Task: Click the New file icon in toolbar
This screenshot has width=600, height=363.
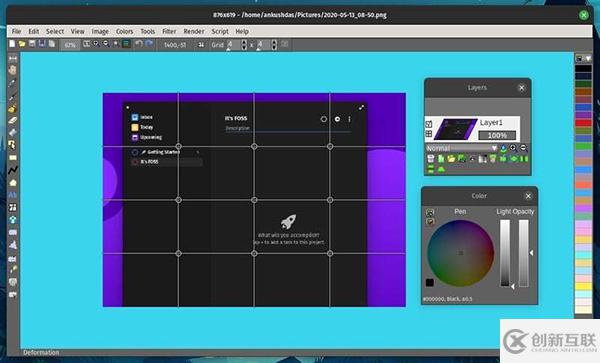Action: coord(12,44)
